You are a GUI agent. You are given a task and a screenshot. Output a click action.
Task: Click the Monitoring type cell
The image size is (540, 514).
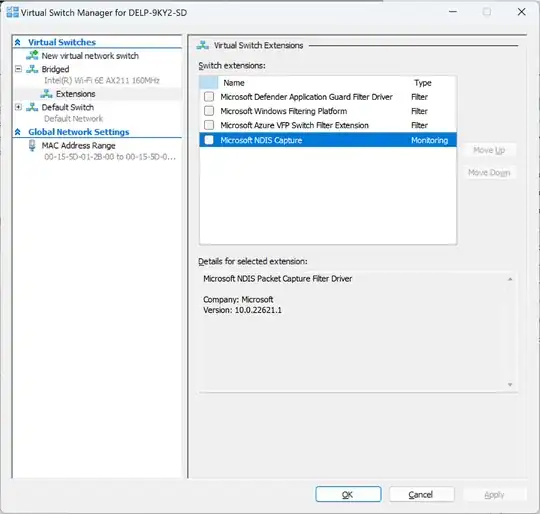(x=429, y=140)
